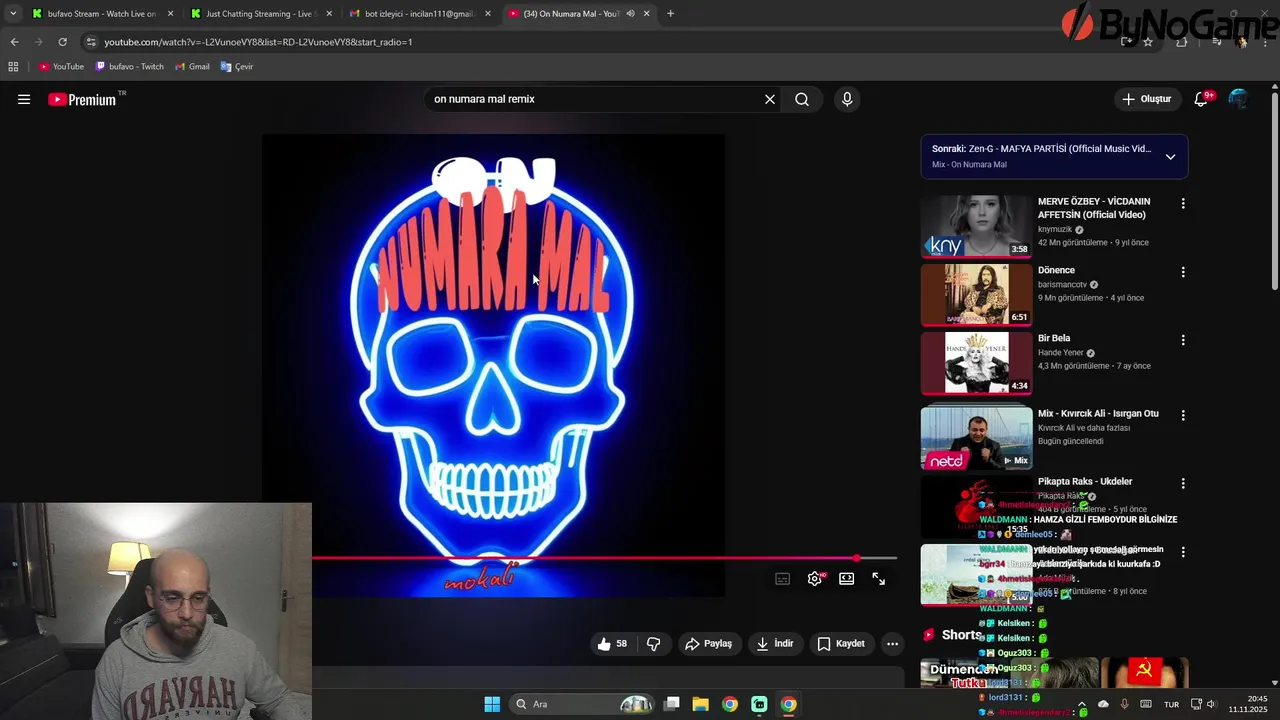The width and height of the screenshot is (1280, 720).
Task: Open options for MERVE ÖZBEY - VİCDANIN AFFETSİN
Action: point(1183,203)
